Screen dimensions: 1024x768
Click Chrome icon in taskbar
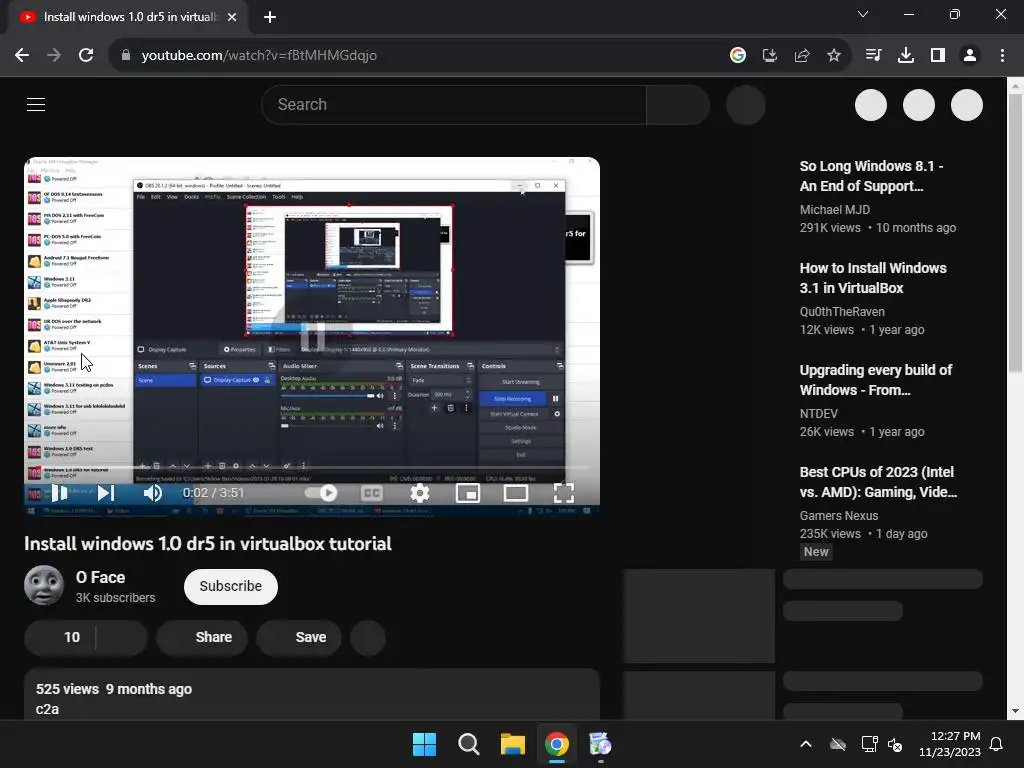[556, 744]
